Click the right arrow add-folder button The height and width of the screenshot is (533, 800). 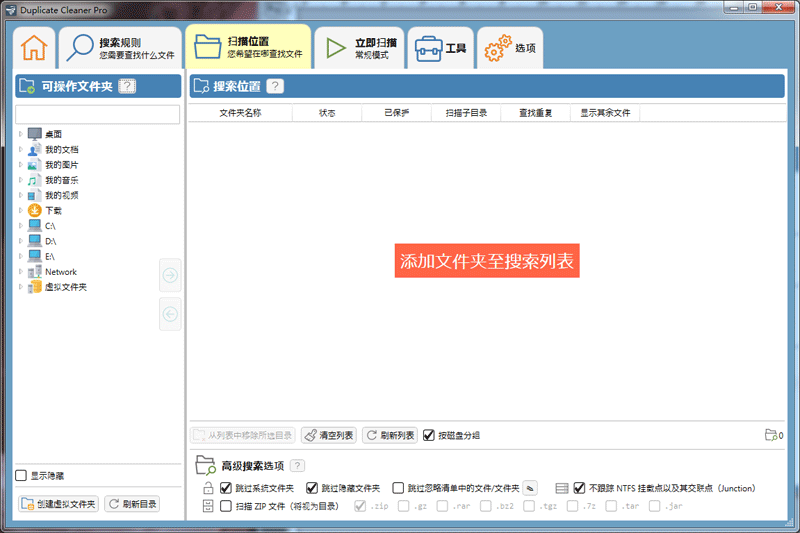coord(170,275)
